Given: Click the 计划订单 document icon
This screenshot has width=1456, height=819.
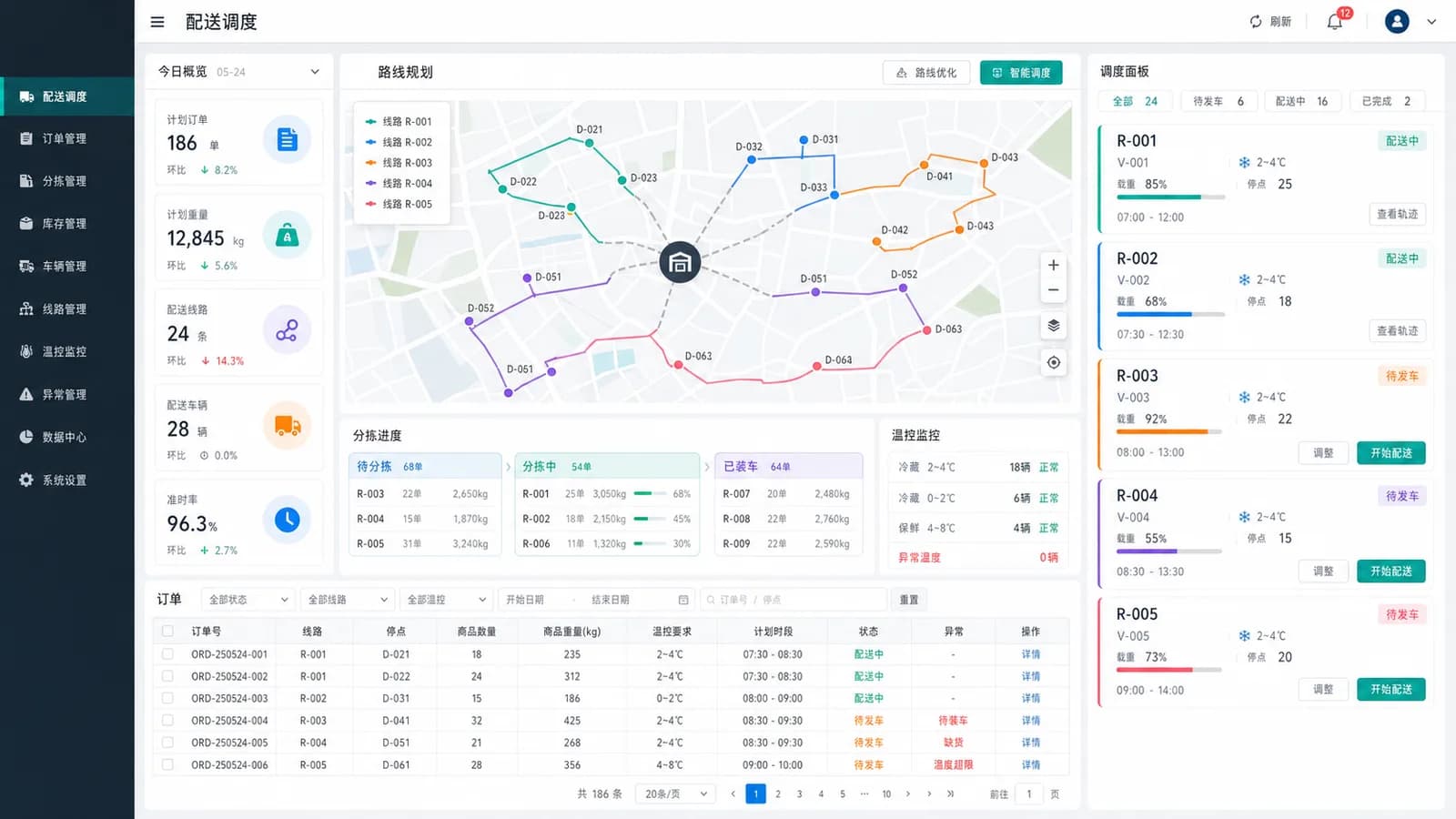Looking at the screenshot, I should 287,140.
